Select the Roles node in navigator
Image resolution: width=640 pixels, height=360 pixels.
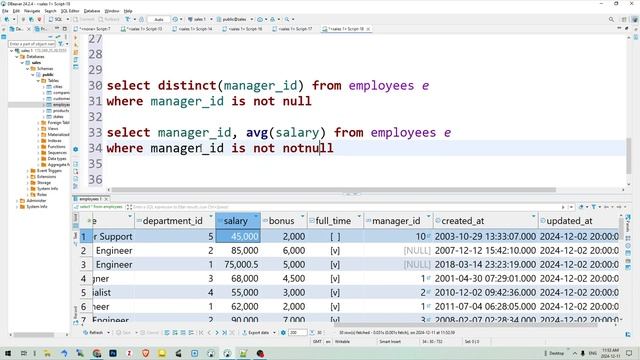point(39,195)
